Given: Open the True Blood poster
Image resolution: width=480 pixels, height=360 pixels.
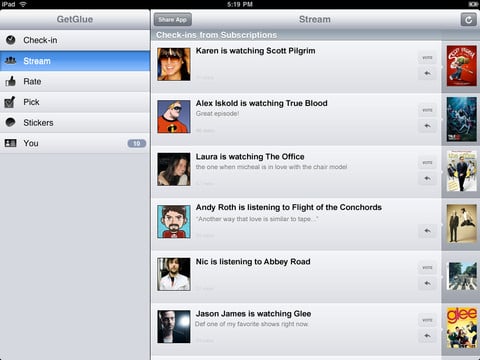Looking at the screenshot, I should (461, 119).
